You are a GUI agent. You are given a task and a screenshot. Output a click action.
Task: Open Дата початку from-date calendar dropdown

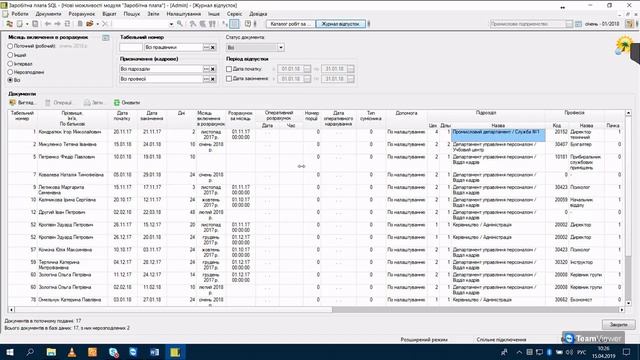click(307, 69)
